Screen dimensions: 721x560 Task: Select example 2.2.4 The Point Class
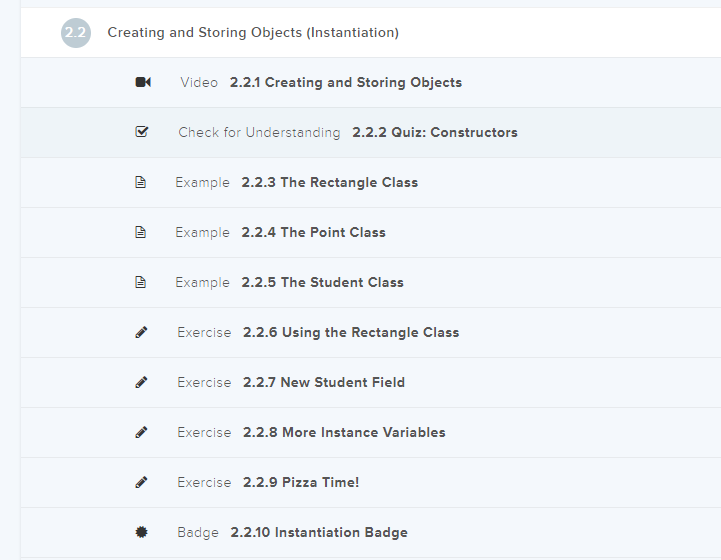pyautogui.click(x=313, y=232)
